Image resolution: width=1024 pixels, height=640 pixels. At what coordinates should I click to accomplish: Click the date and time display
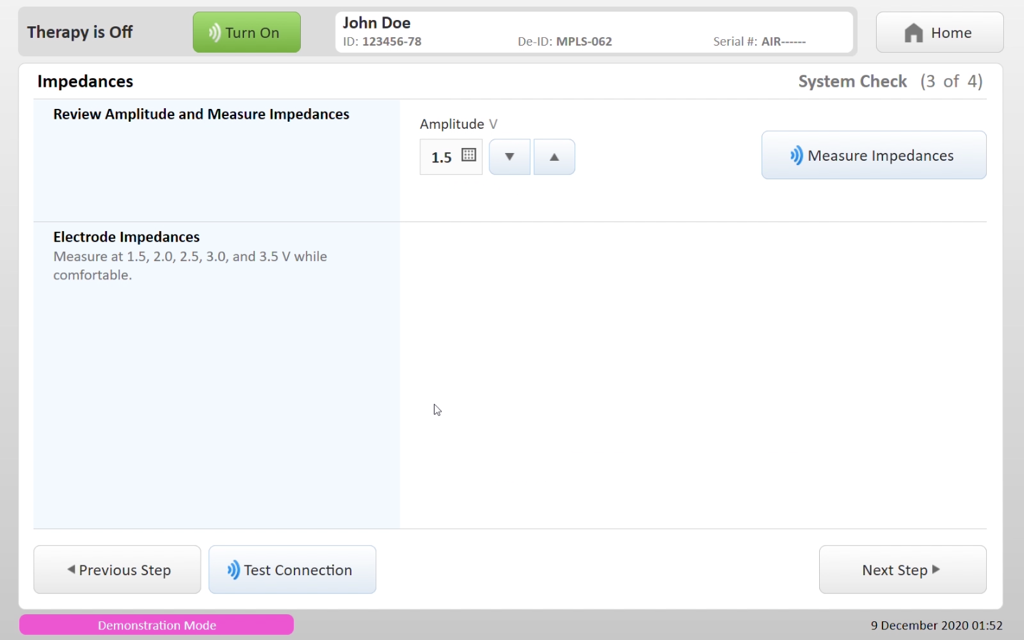936,625
